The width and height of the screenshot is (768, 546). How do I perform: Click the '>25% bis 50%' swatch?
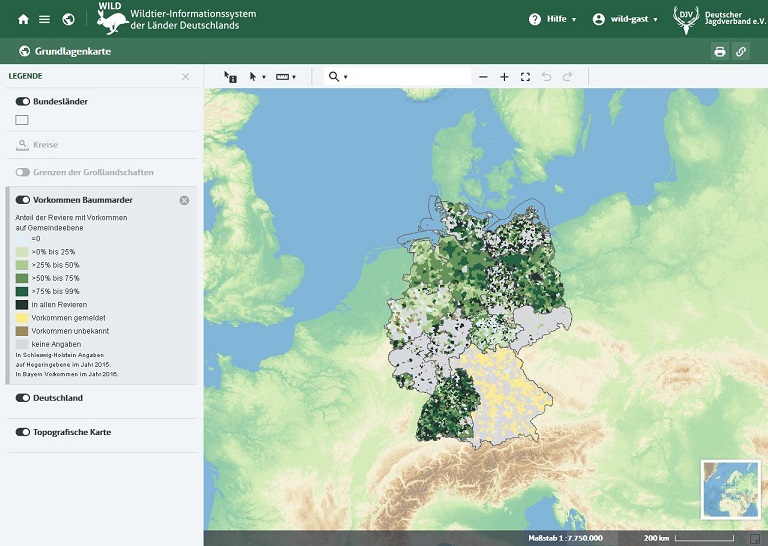point(22,265)
